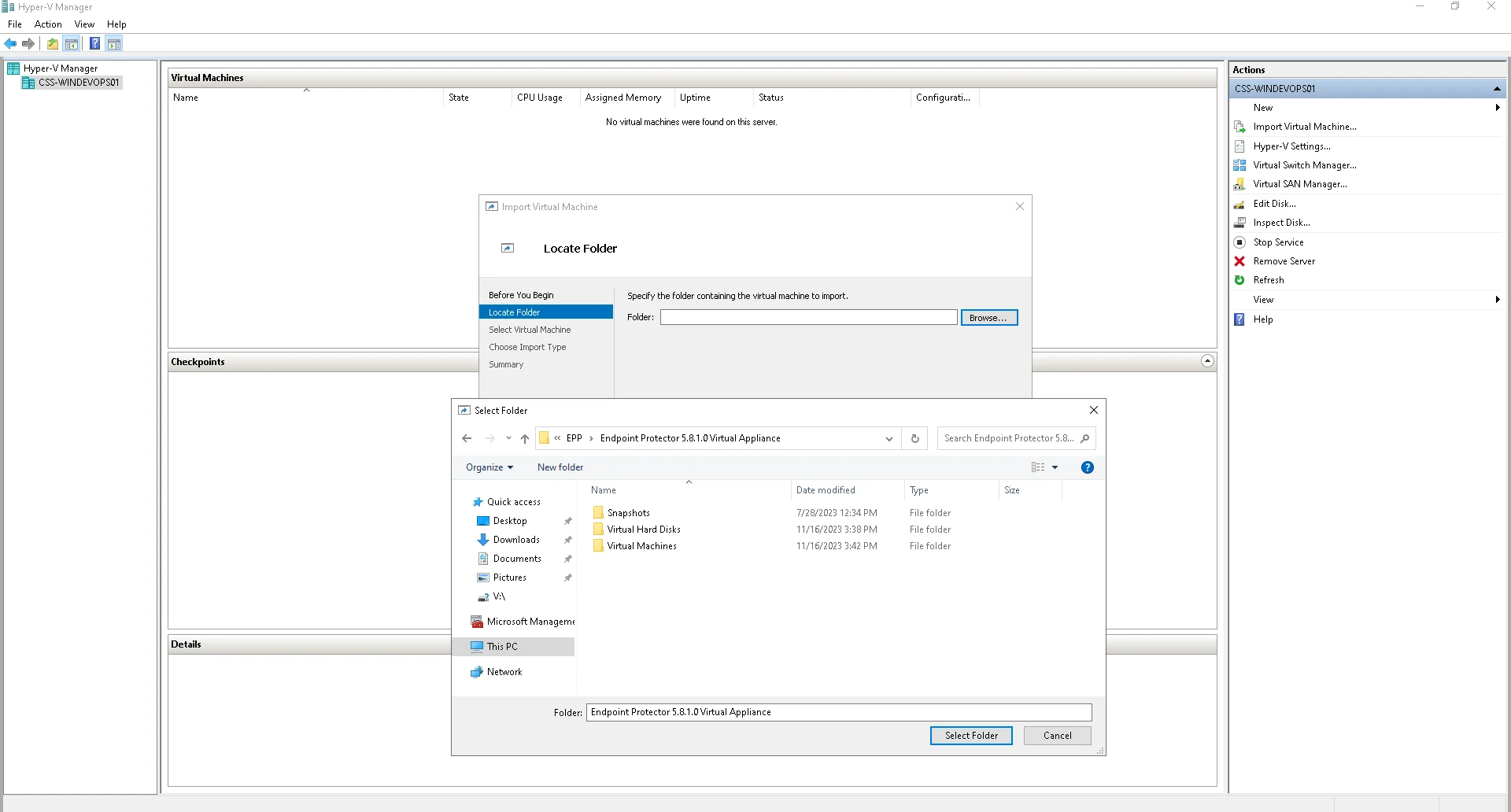The height and width of the screenshot is (812, 1511).
Task: Select the Virtual Hard Disks folder
Action: (643, 530)
